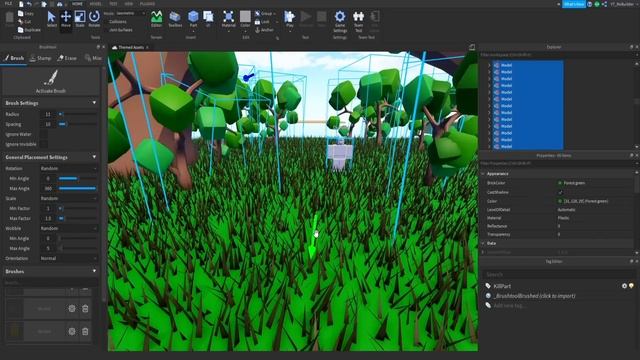The width and height of the screenshot is (640, 360).
Task: Collapse the Appearance properties group
Action: coord(483,174)
